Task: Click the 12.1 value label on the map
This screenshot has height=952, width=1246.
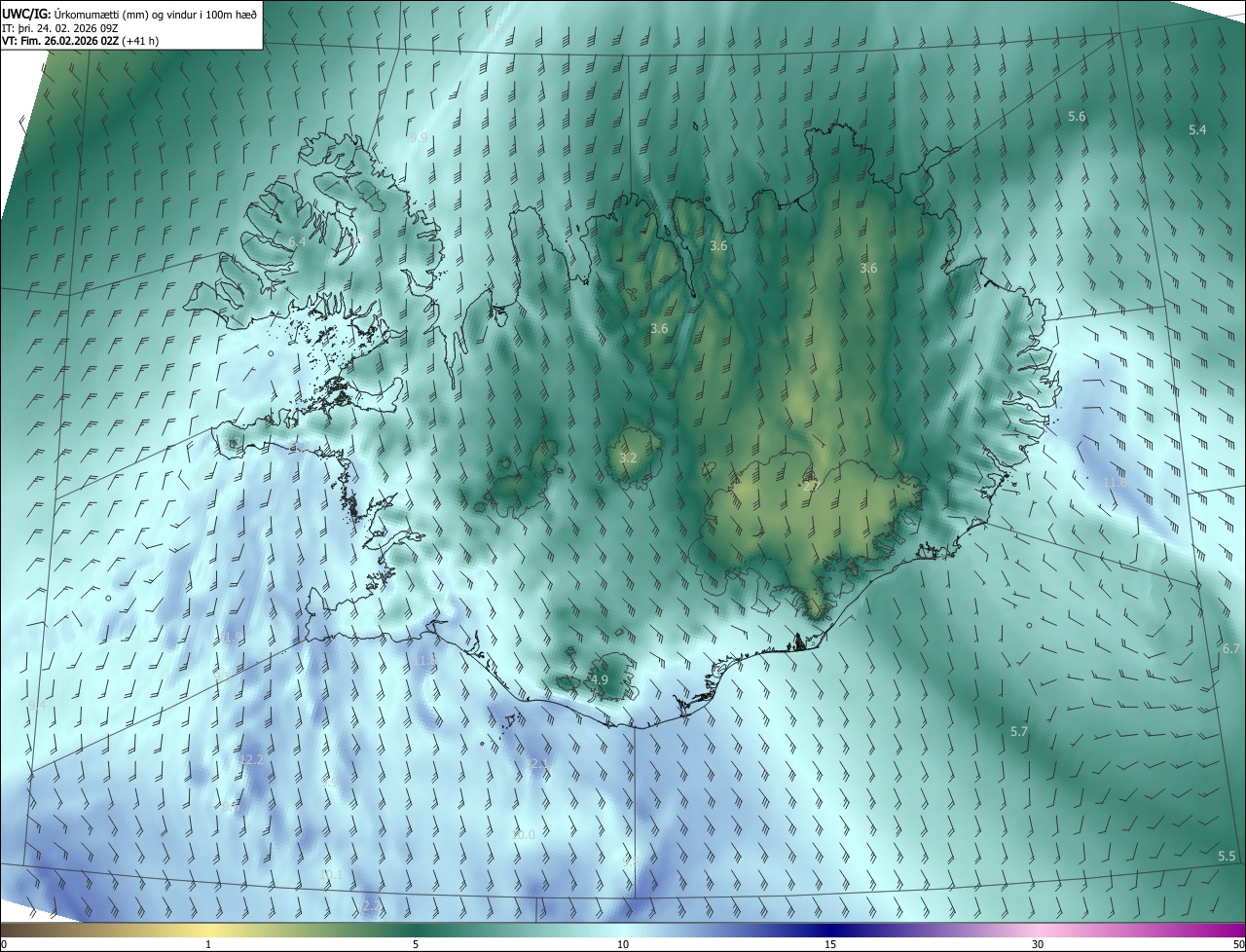Action: [x=537, y=764]
